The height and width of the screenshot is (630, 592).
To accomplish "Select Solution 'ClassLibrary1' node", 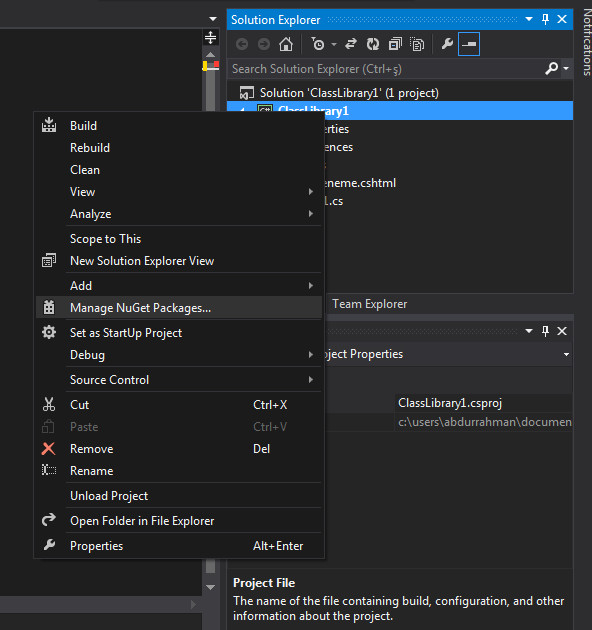I will 349,93.
